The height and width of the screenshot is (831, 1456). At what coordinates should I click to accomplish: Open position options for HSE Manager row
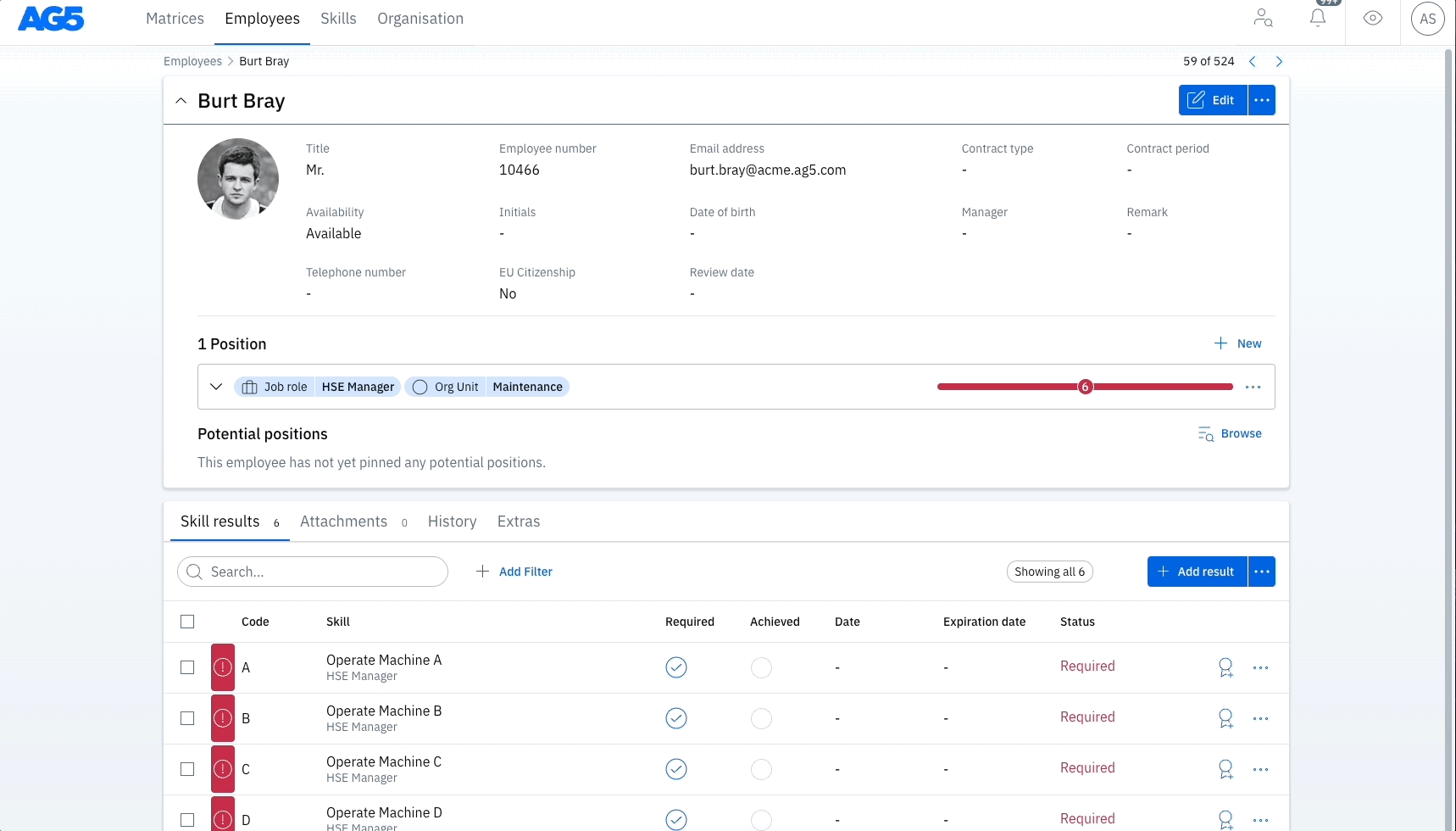1253,387
